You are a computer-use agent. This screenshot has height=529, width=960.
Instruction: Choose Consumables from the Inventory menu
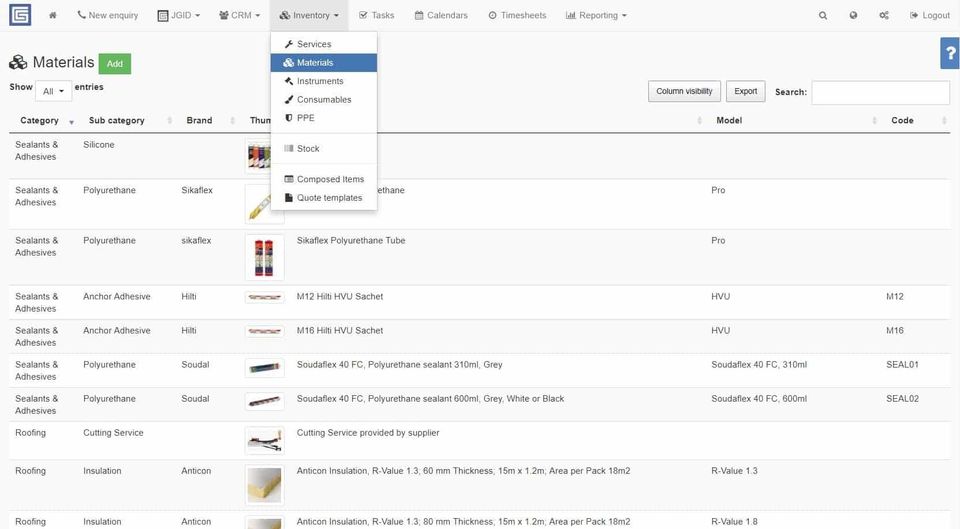pos(323,99)
